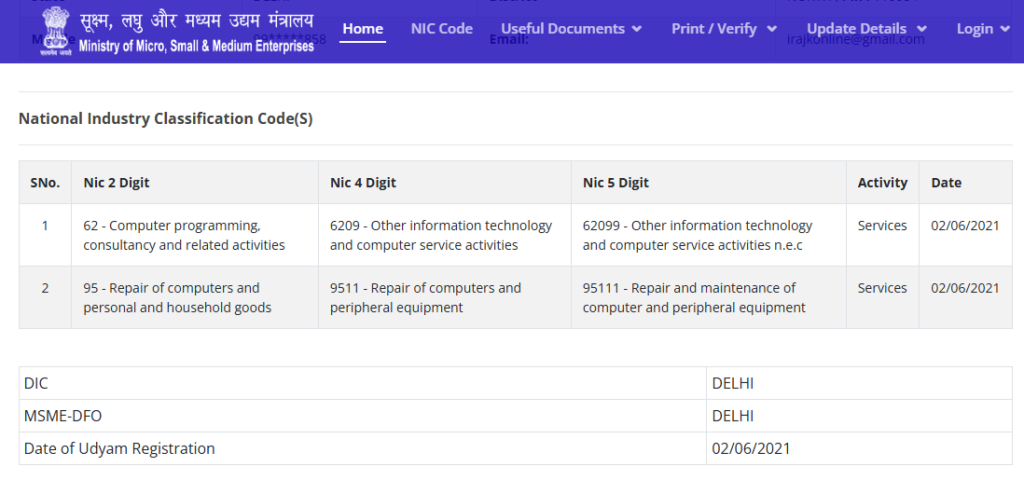Select the 62 - Computer programming cell
The width and height of the screenshot is (1024, 494).
pos(184,235)
